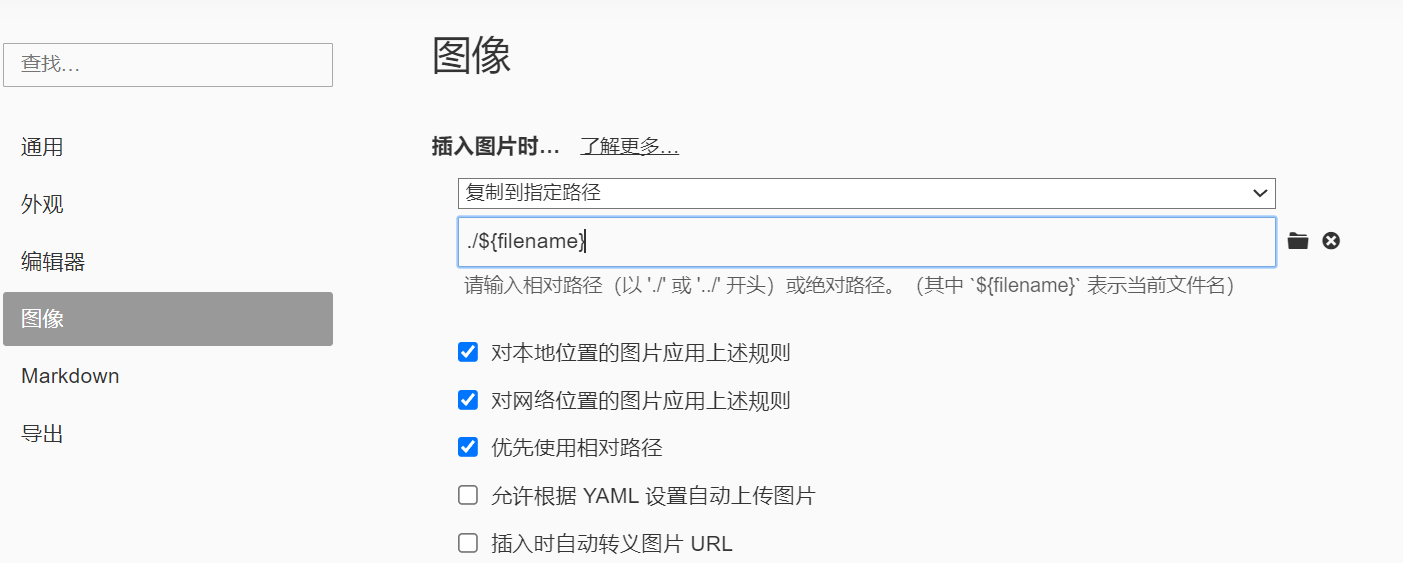
Task: Disable 优先使用相对路径 checkbox
Action: coord(468,447)
